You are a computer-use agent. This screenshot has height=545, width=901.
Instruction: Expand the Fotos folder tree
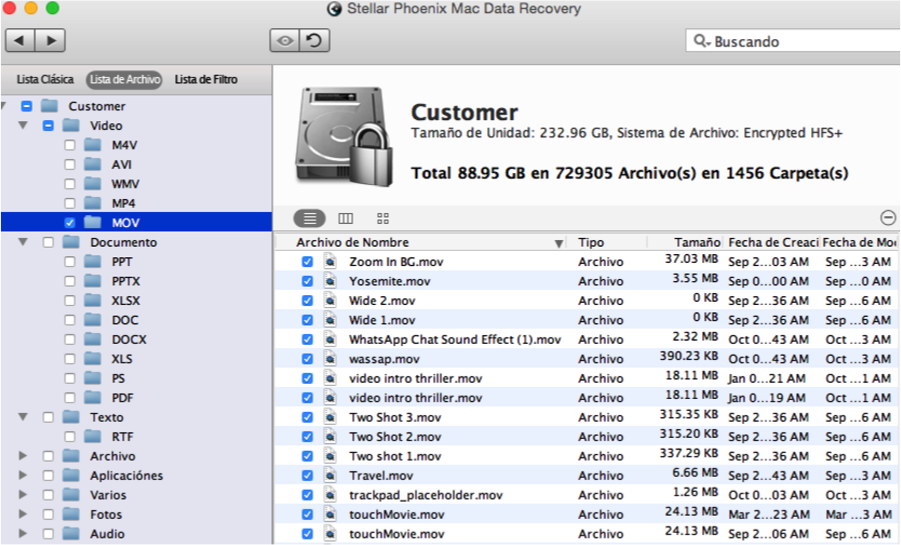click(23, 515)
